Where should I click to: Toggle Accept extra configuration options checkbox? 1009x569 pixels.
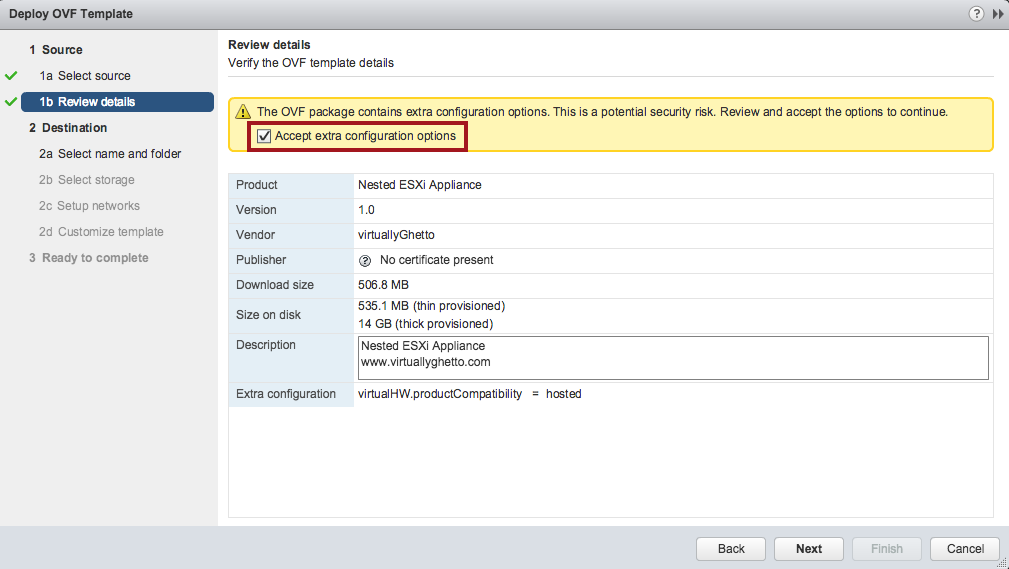pos(264,136)
